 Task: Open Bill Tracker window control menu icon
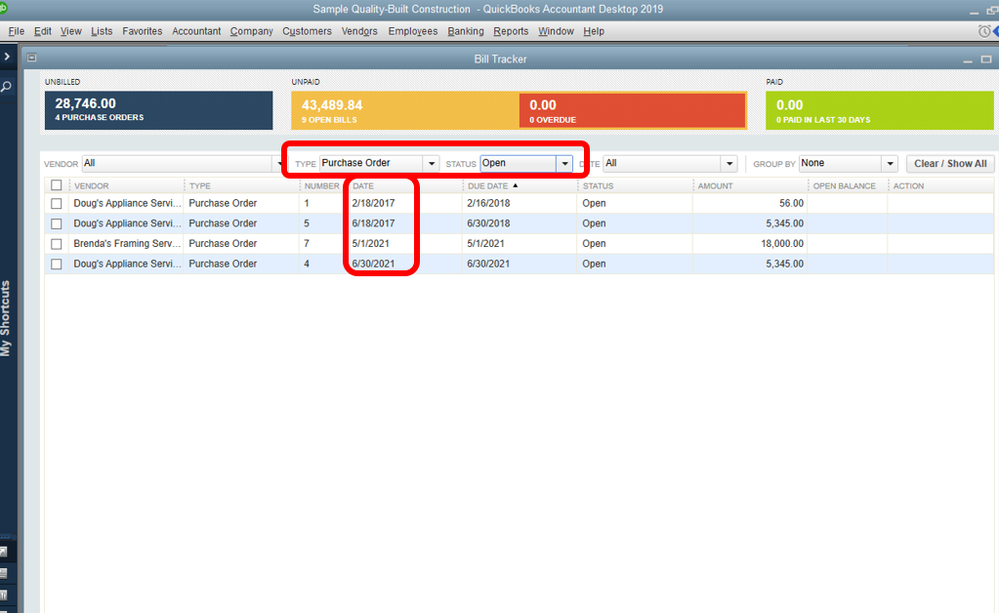31,58
